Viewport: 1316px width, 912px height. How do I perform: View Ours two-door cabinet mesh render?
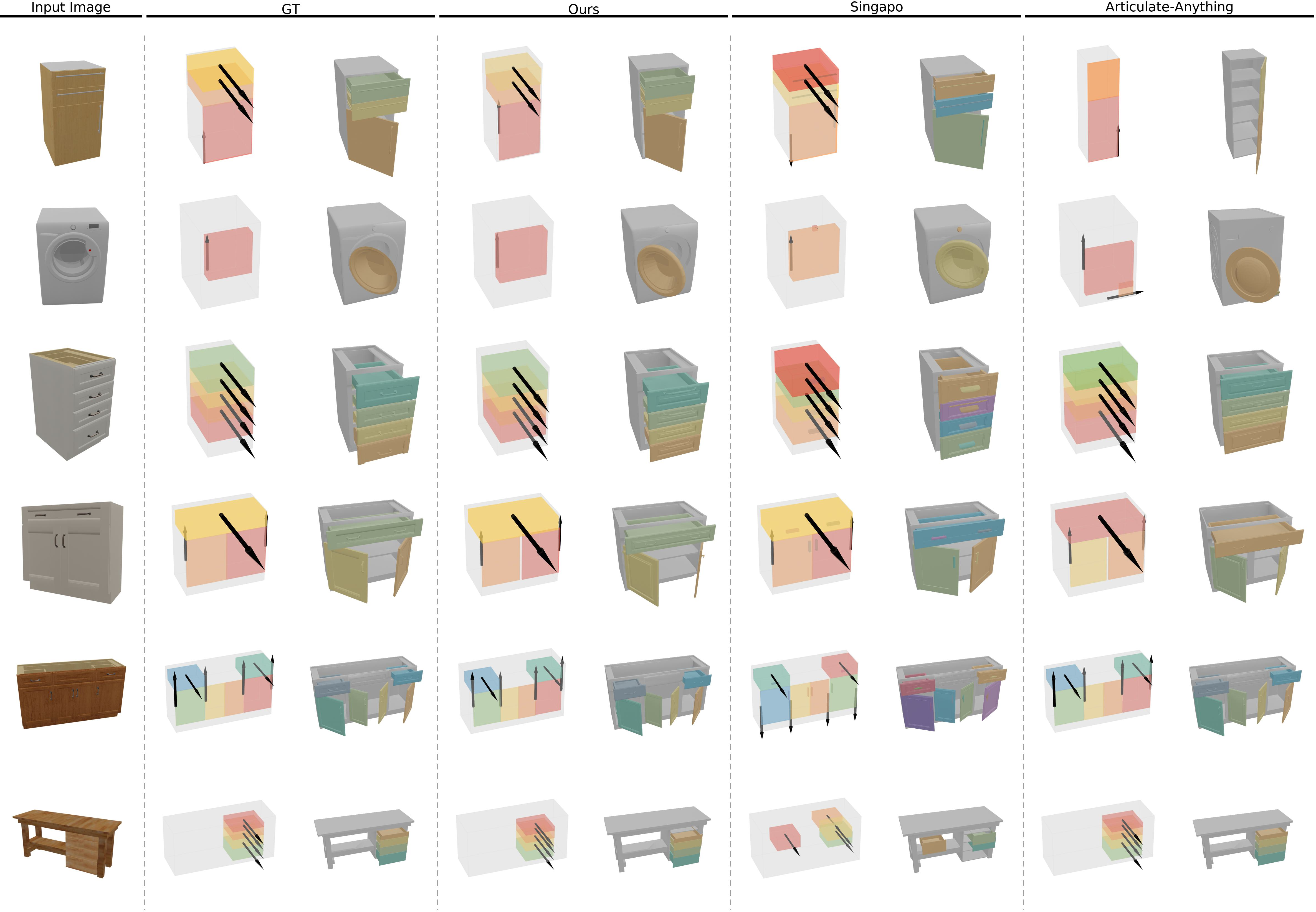tap(664, 553)
